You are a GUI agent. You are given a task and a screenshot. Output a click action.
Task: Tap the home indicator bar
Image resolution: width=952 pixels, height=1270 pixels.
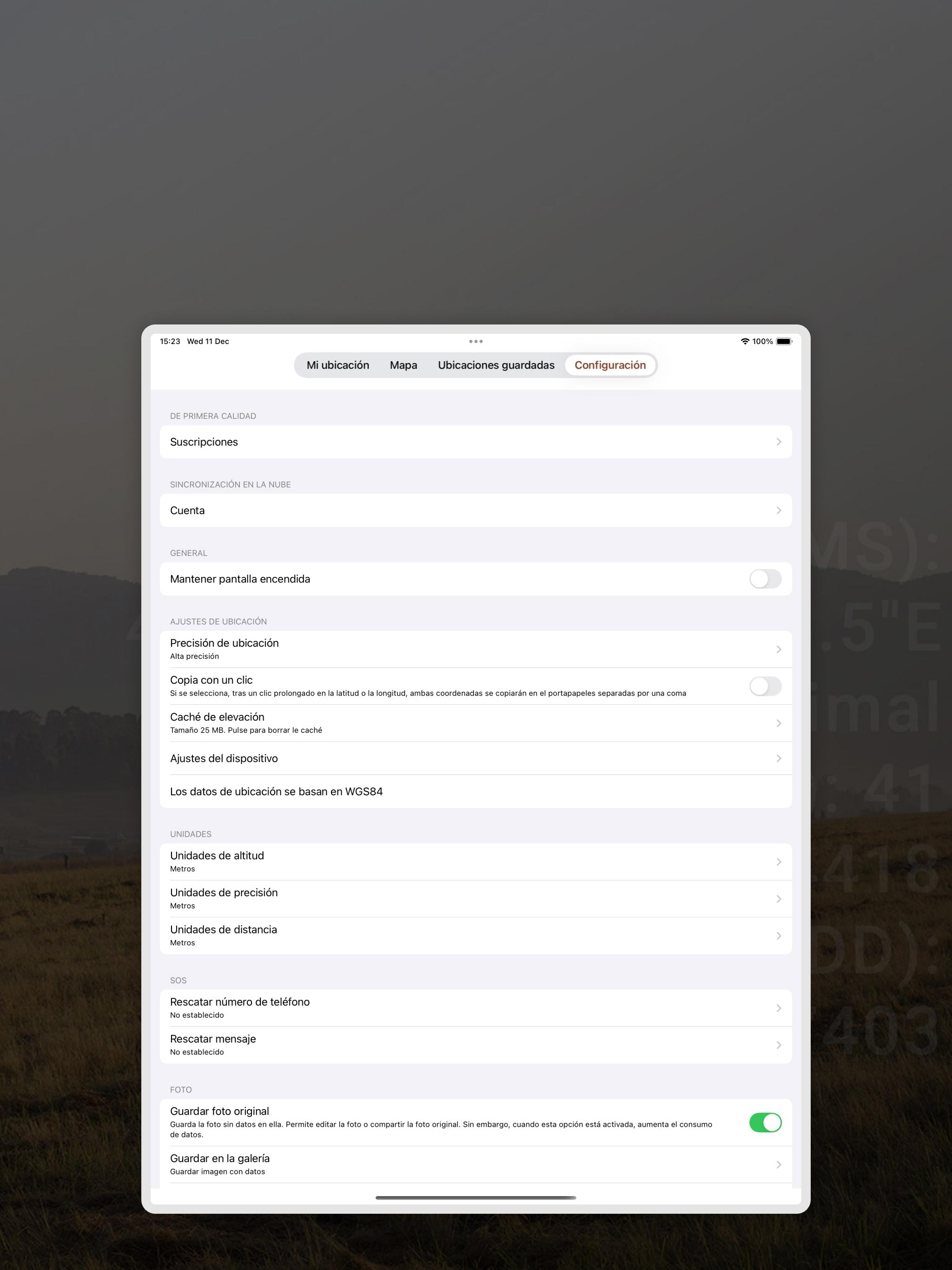coord(476,1197)
